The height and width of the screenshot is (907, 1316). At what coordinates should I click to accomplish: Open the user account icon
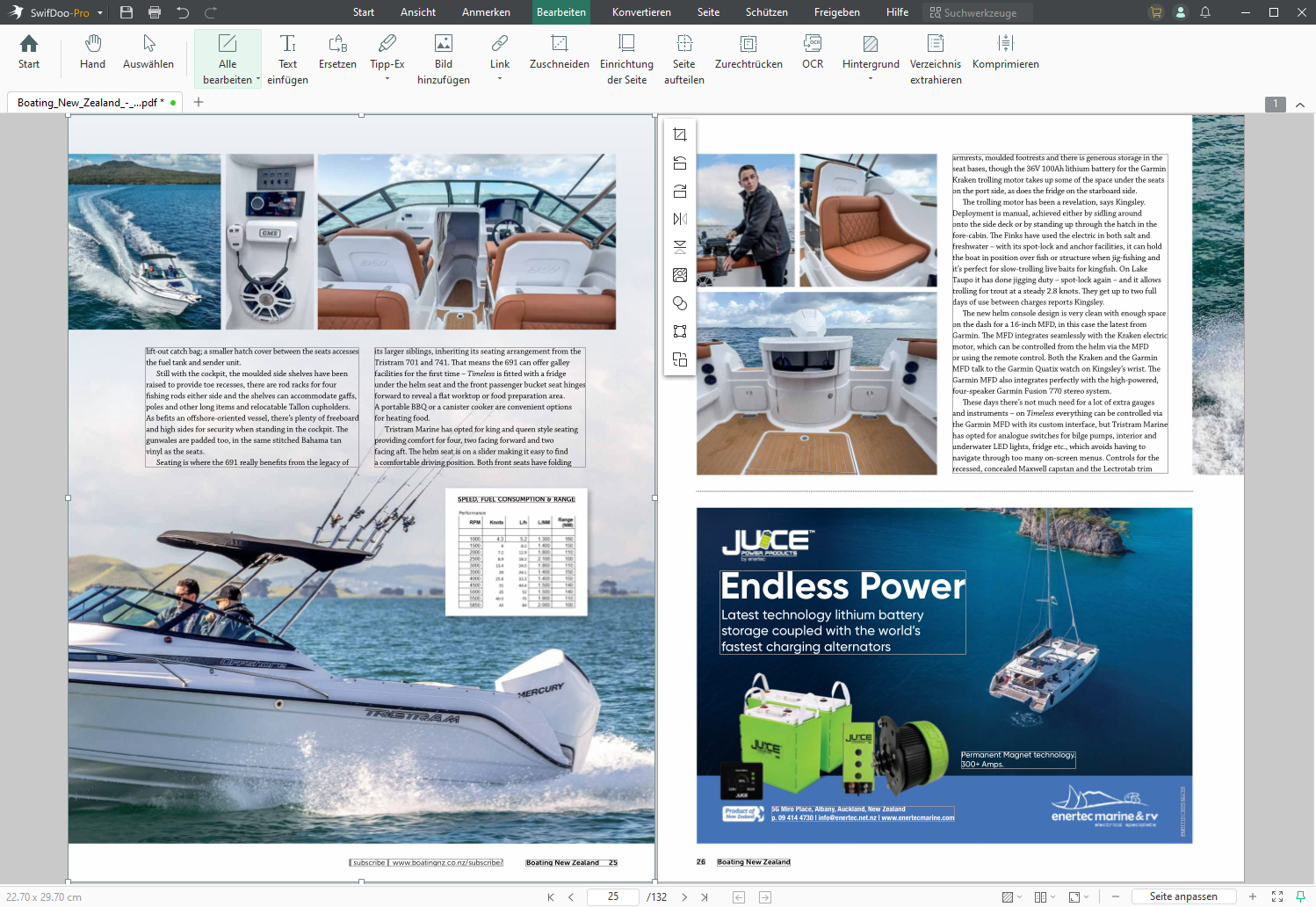point(1181,12)
